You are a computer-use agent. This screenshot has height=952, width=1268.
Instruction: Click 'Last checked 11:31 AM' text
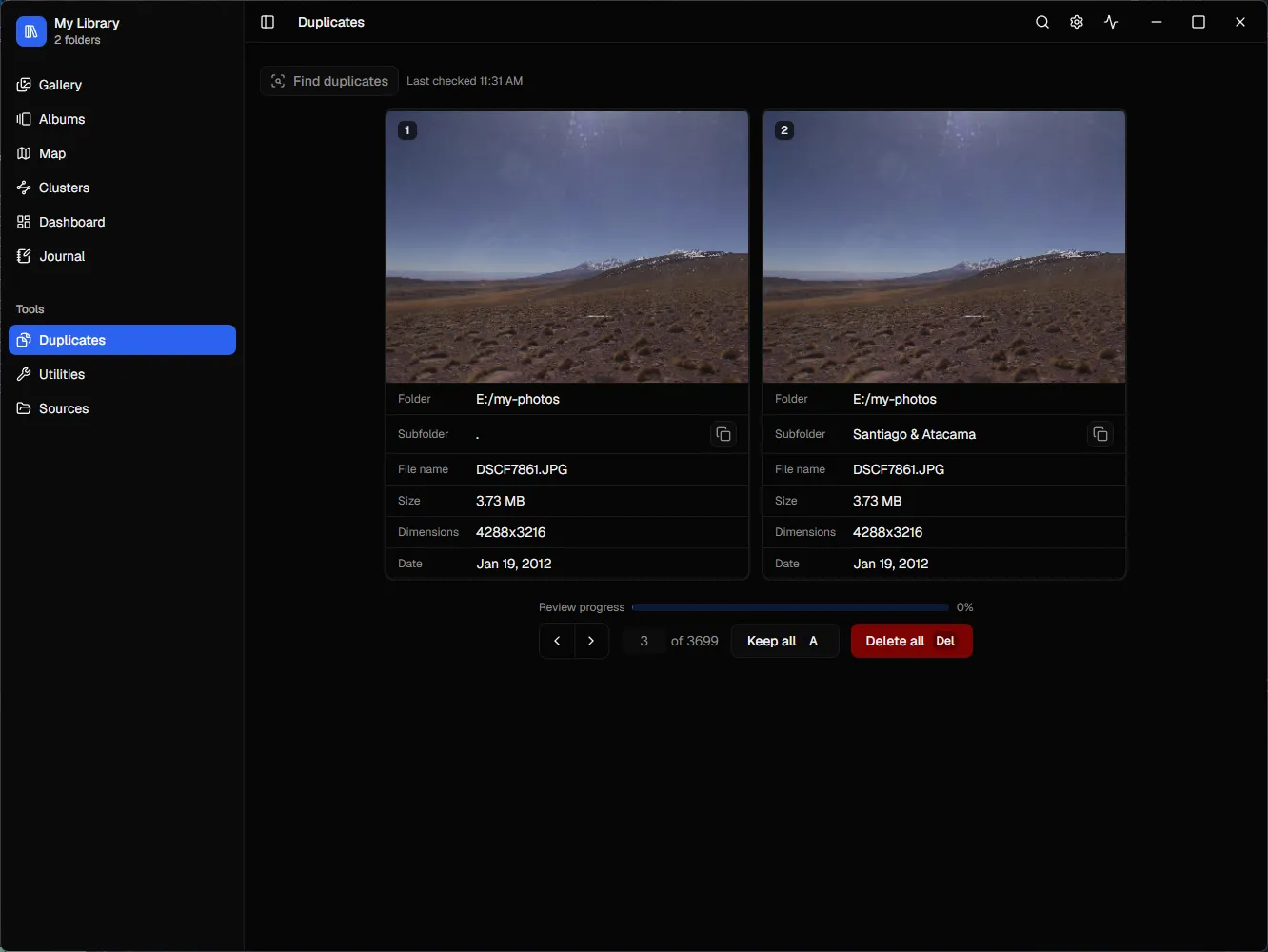point(465,81)
